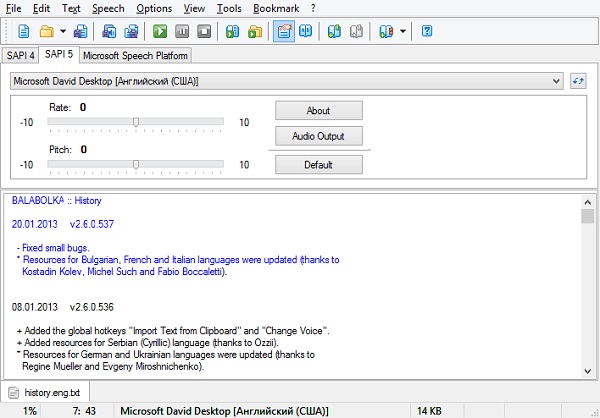
Task: Click the save audio file icon
Action: [109, 31]
